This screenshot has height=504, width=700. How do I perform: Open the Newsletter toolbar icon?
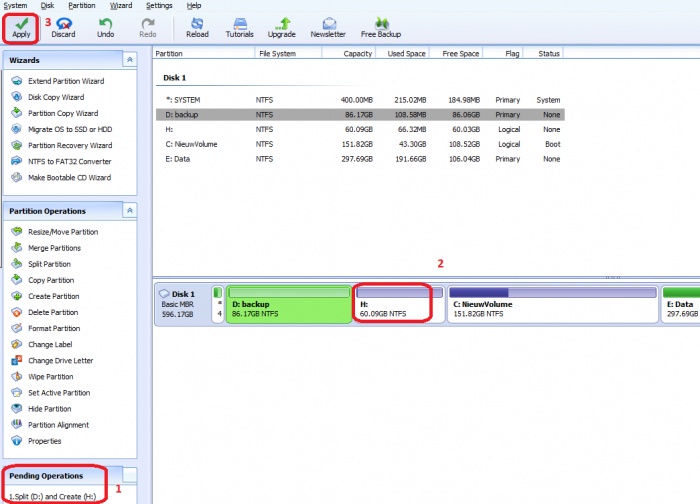(328, 23)
